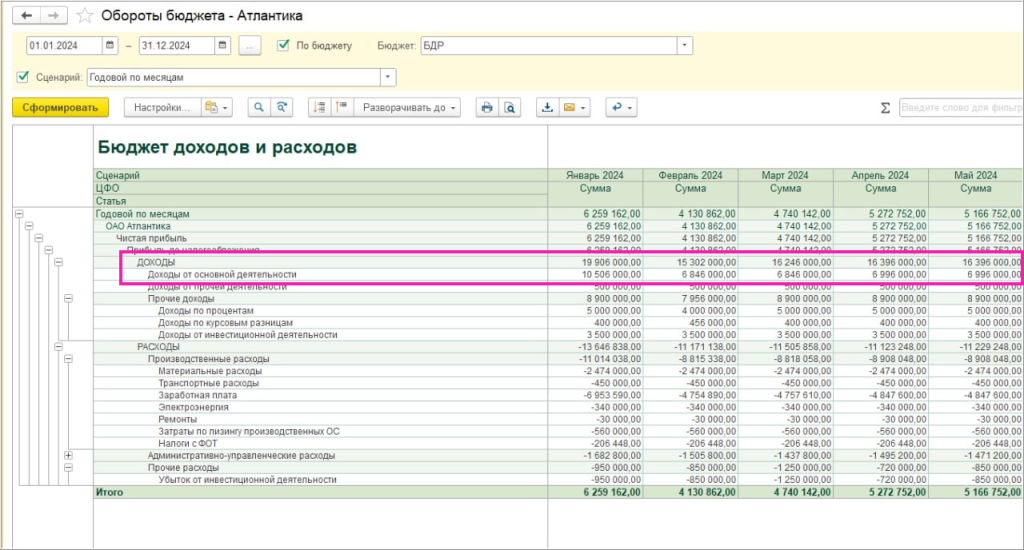Screen dimensions: 1024x550
Task: Open calendar picker for start date 01.01.2024
Action: [111, 46]
